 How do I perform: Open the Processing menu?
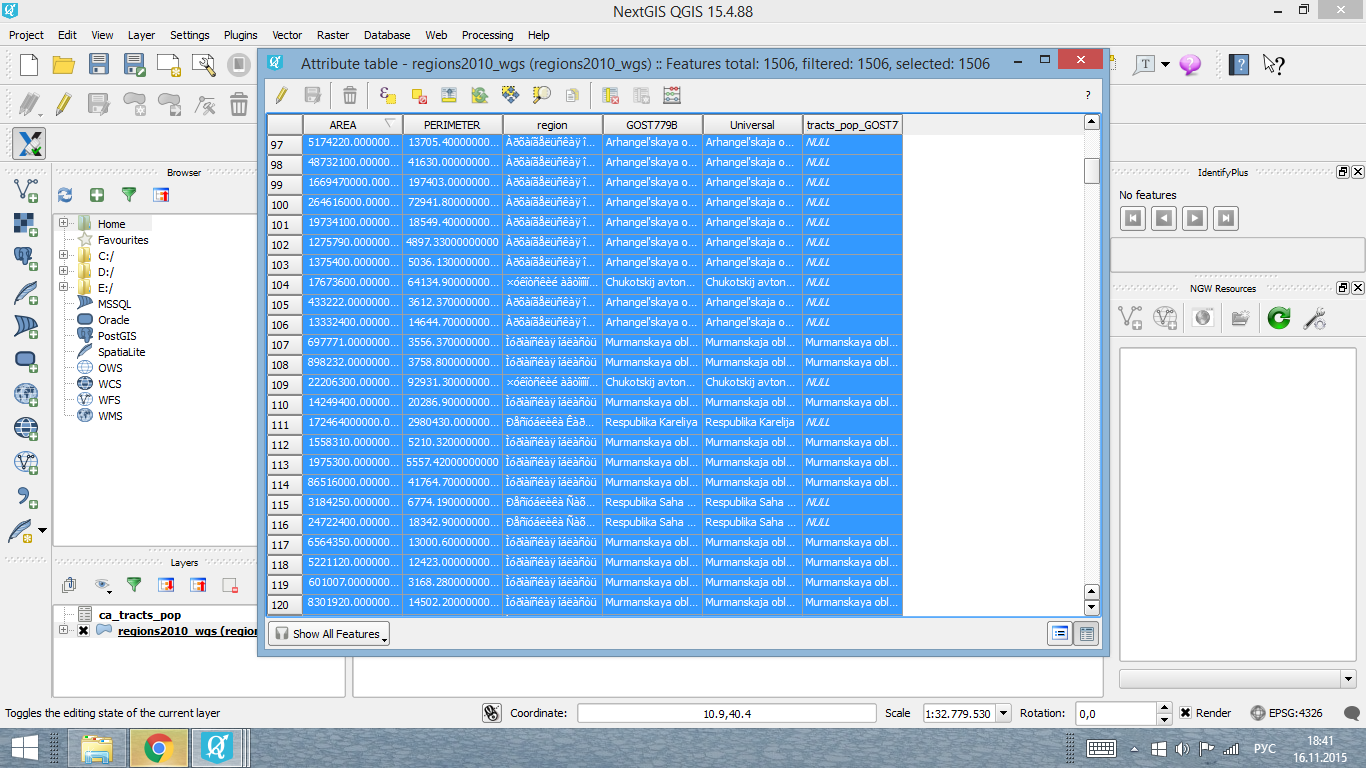tap(487, 35)
